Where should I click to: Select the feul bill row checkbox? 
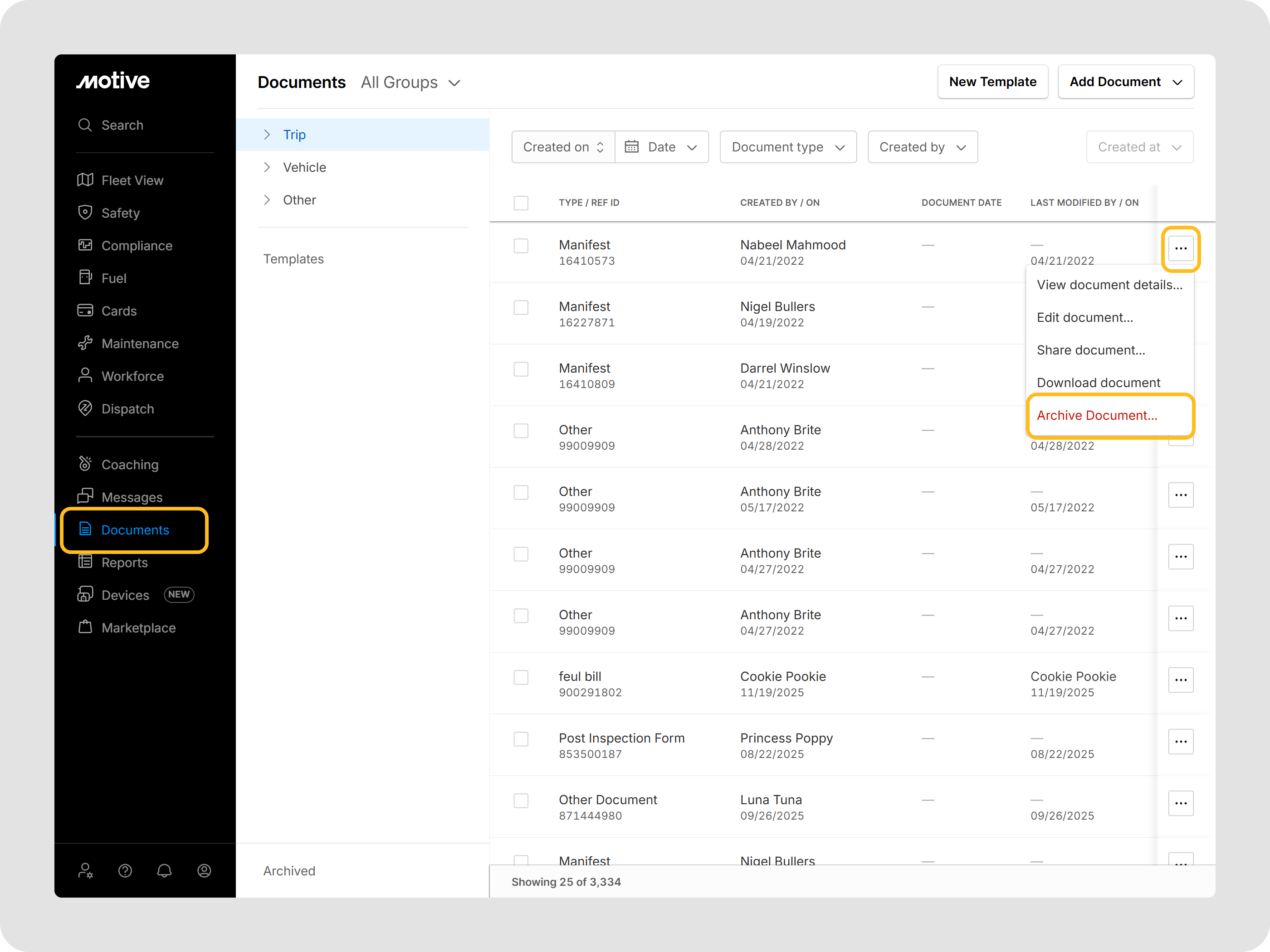pyautogui.click(x=521, y=677)
